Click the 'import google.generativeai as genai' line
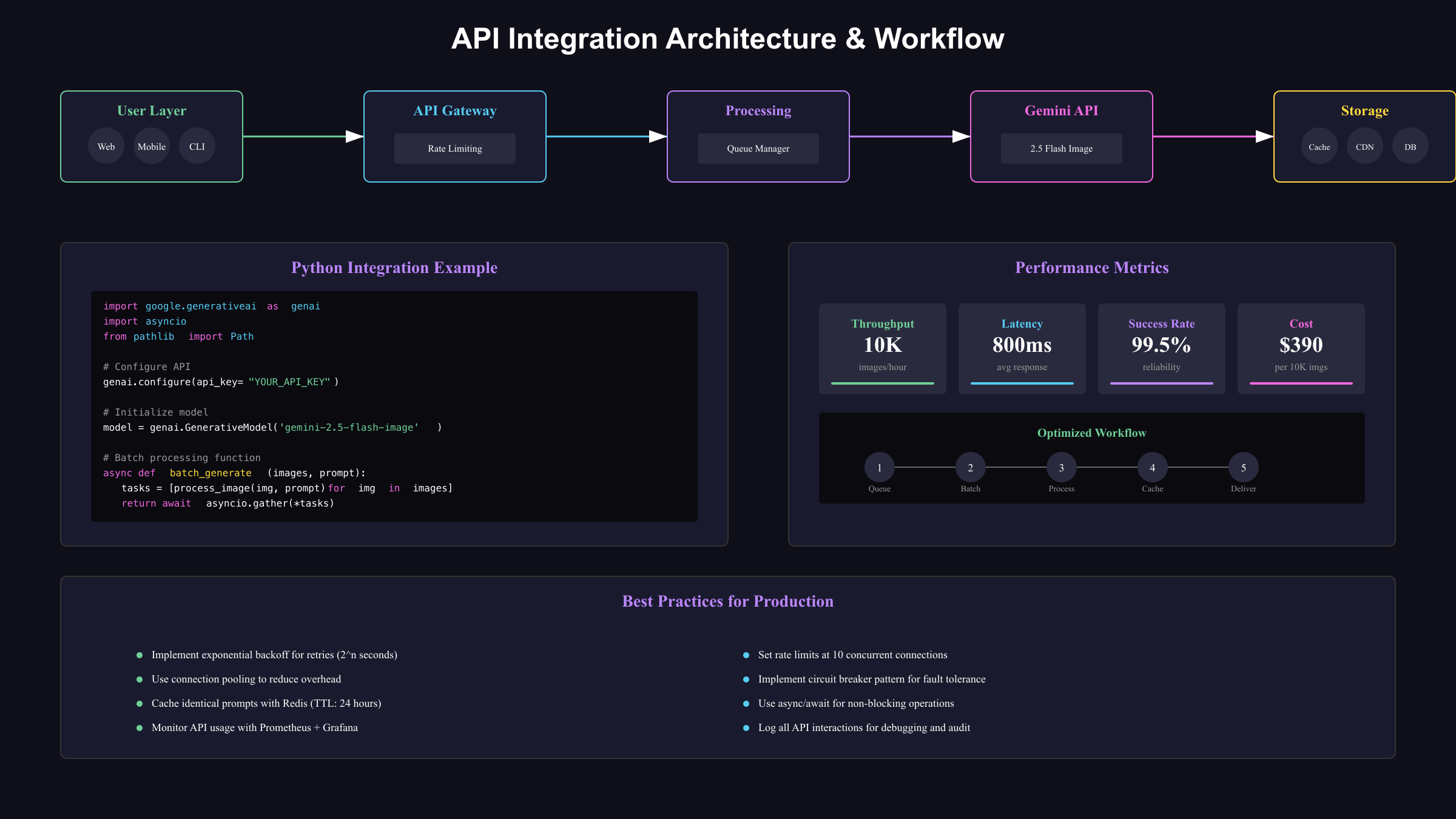Screen dimensions: 1456x819 tap(212, 306)
